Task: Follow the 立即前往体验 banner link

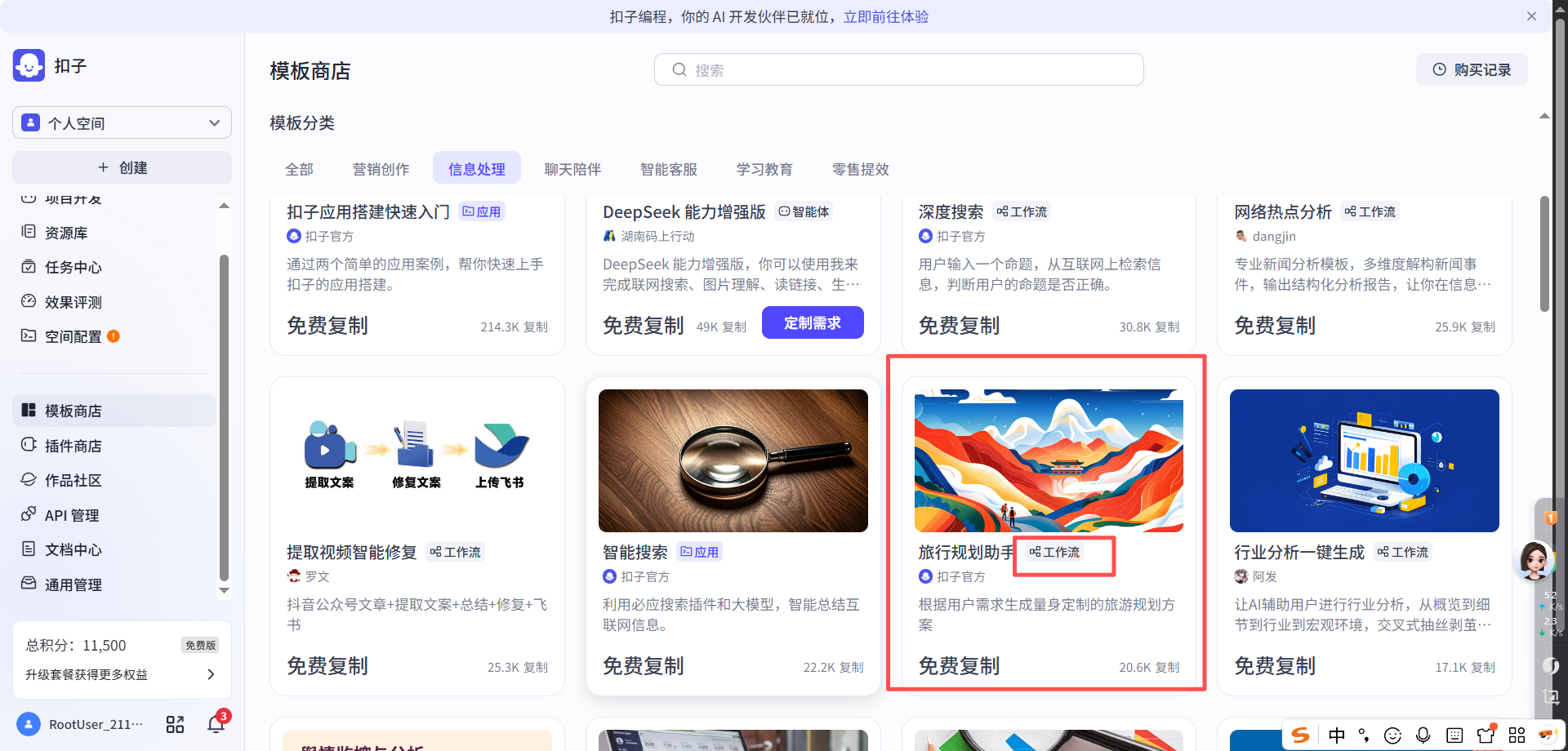Action: point(885,16)
